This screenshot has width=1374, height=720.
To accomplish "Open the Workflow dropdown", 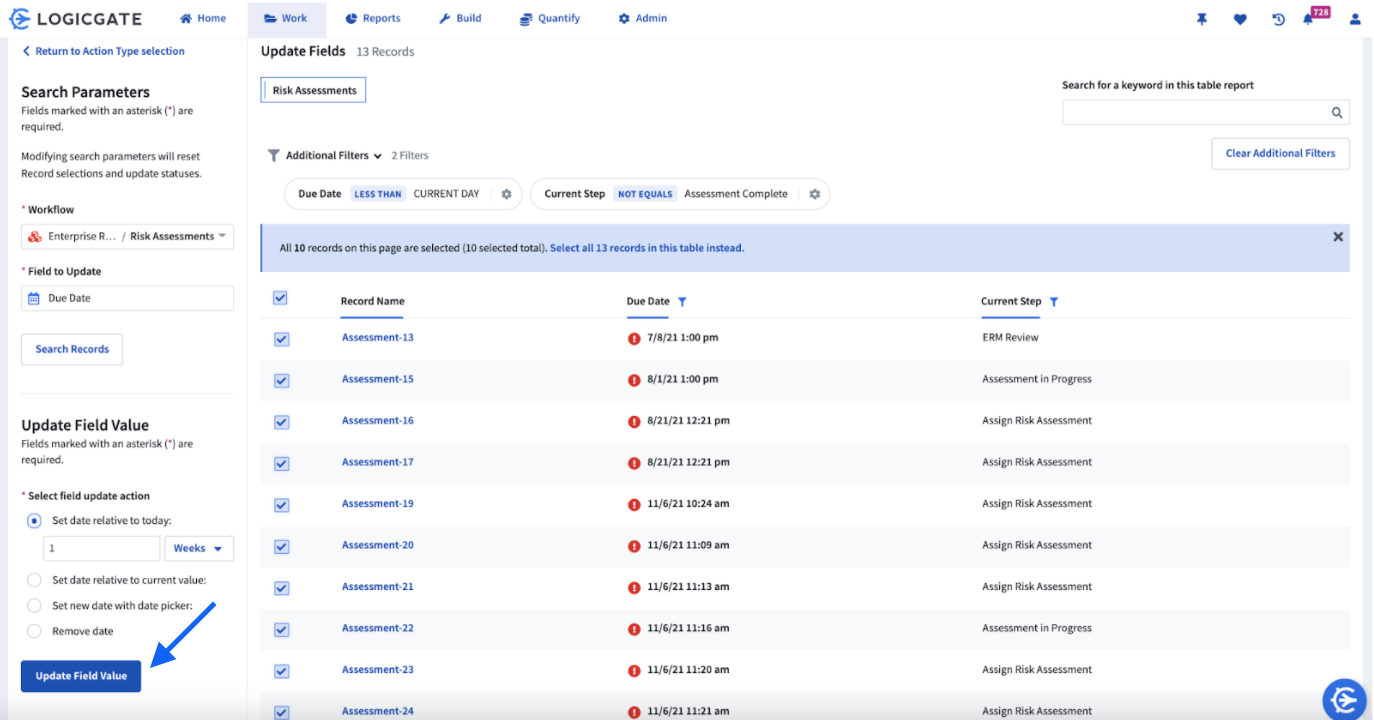I will pyautogui.click(x=127, y=237).
